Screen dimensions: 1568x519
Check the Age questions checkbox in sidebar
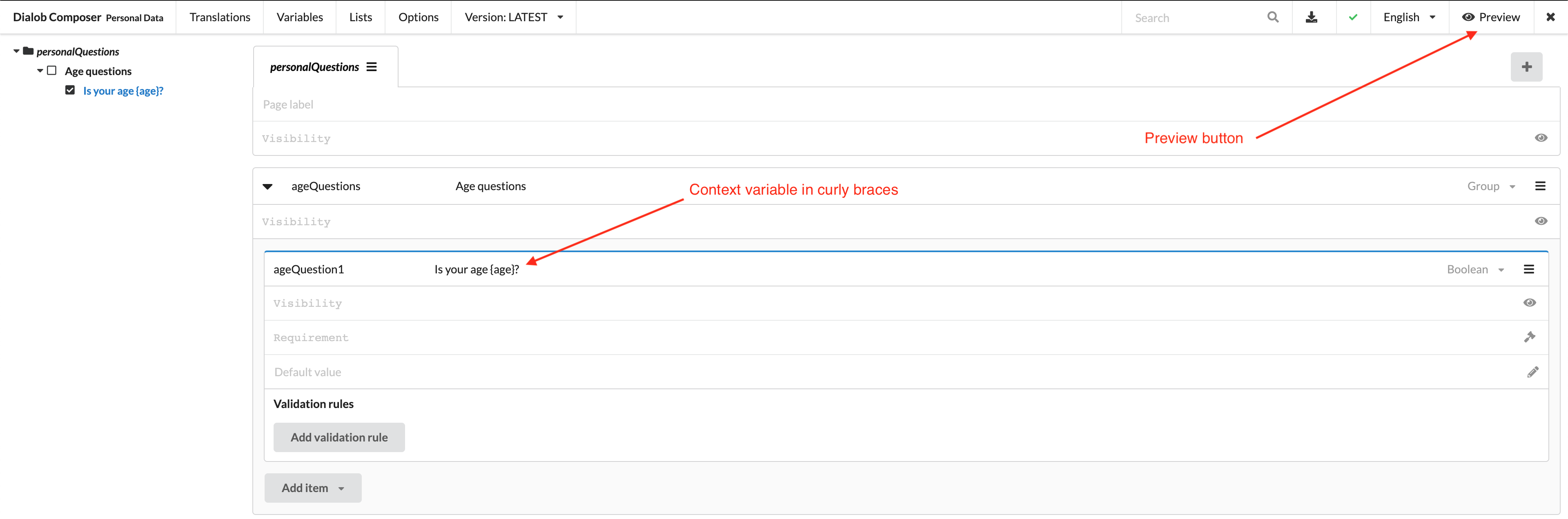(52, 70)
